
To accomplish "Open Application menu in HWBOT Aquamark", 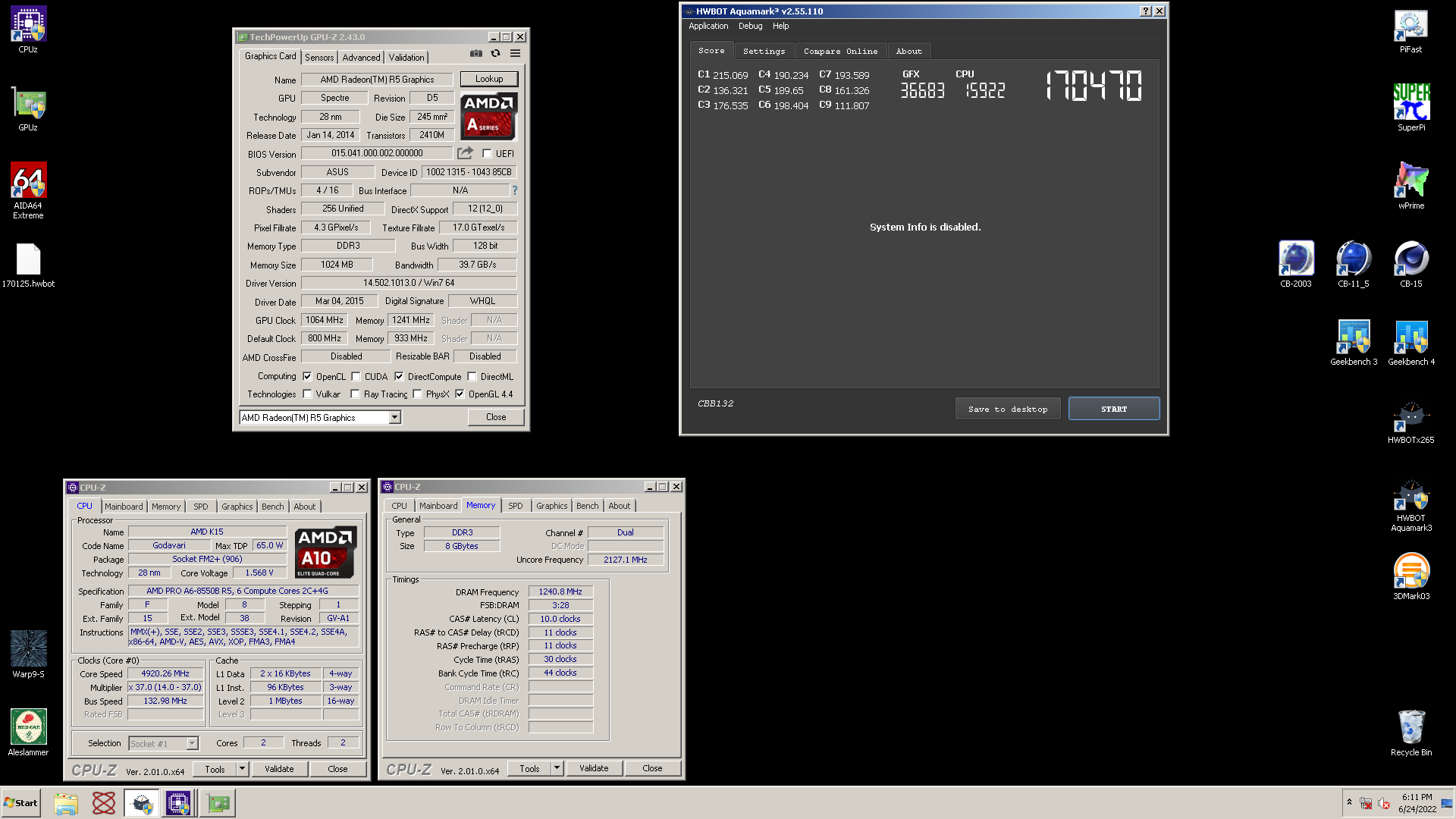I will (708, 26).
